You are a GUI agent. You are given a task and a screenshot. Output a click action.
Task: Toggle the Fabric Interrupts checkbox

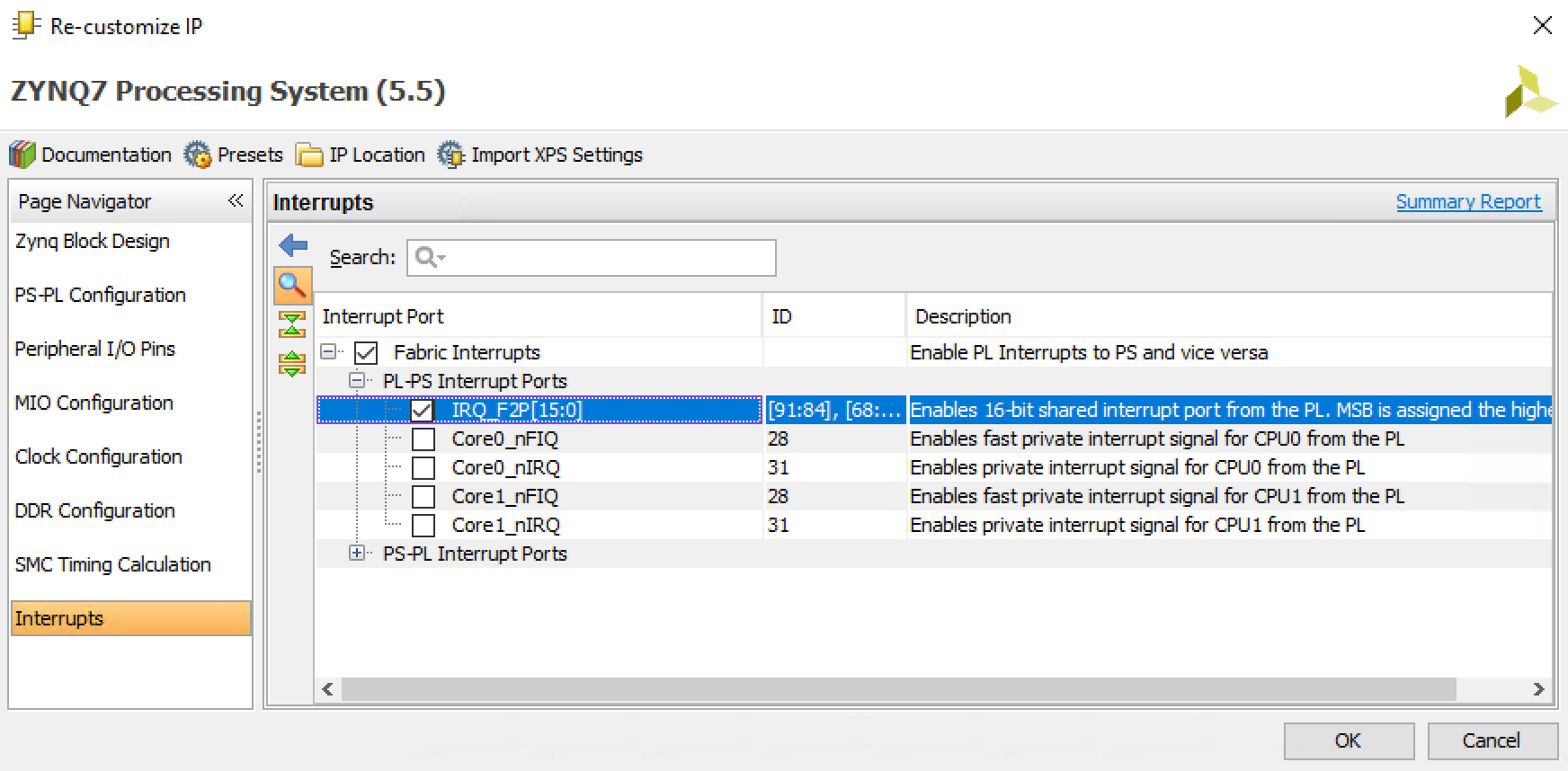point(366,353)
